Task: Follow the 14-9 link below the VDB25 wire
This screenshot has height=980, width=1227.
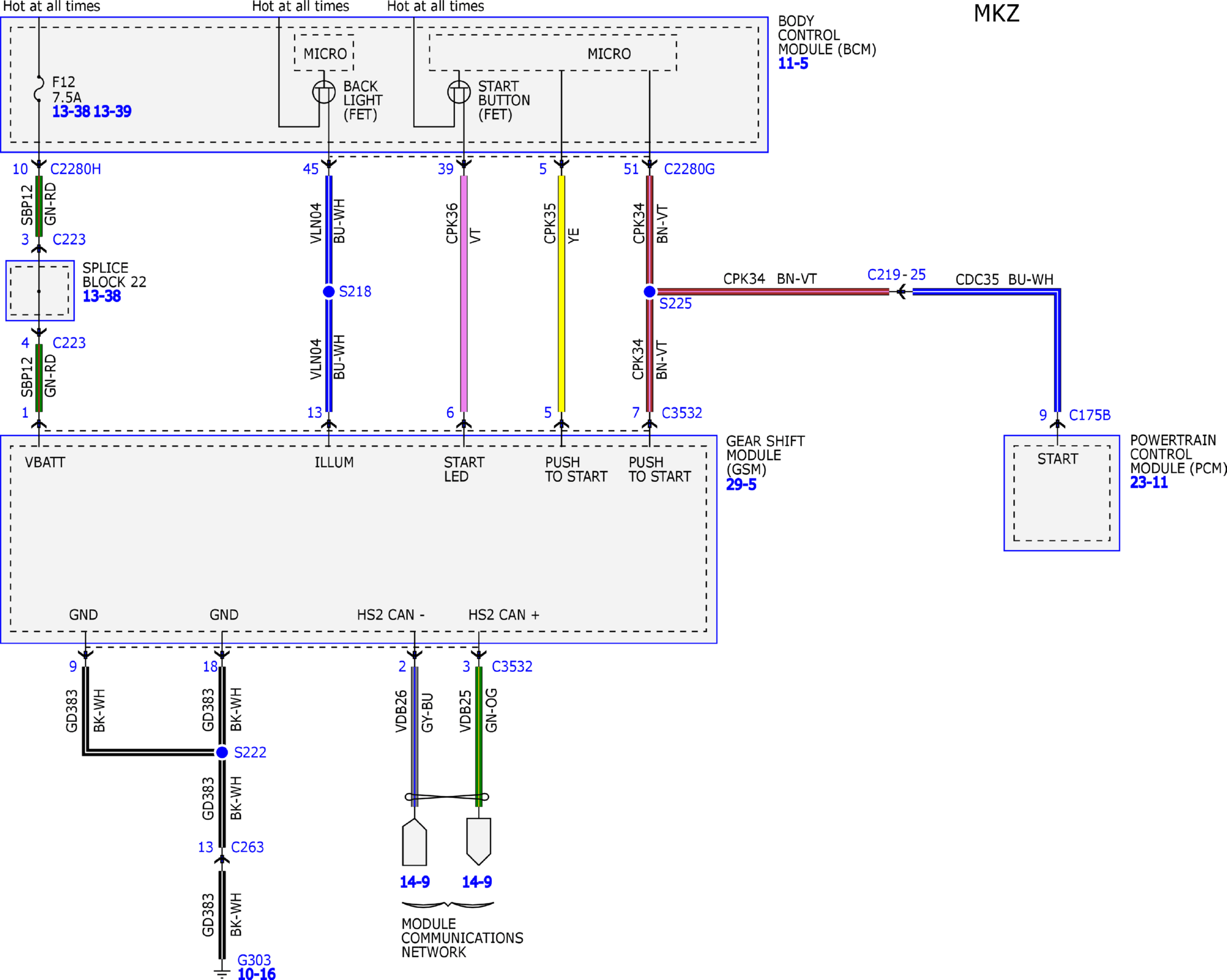Action: (x=477, y=882)
